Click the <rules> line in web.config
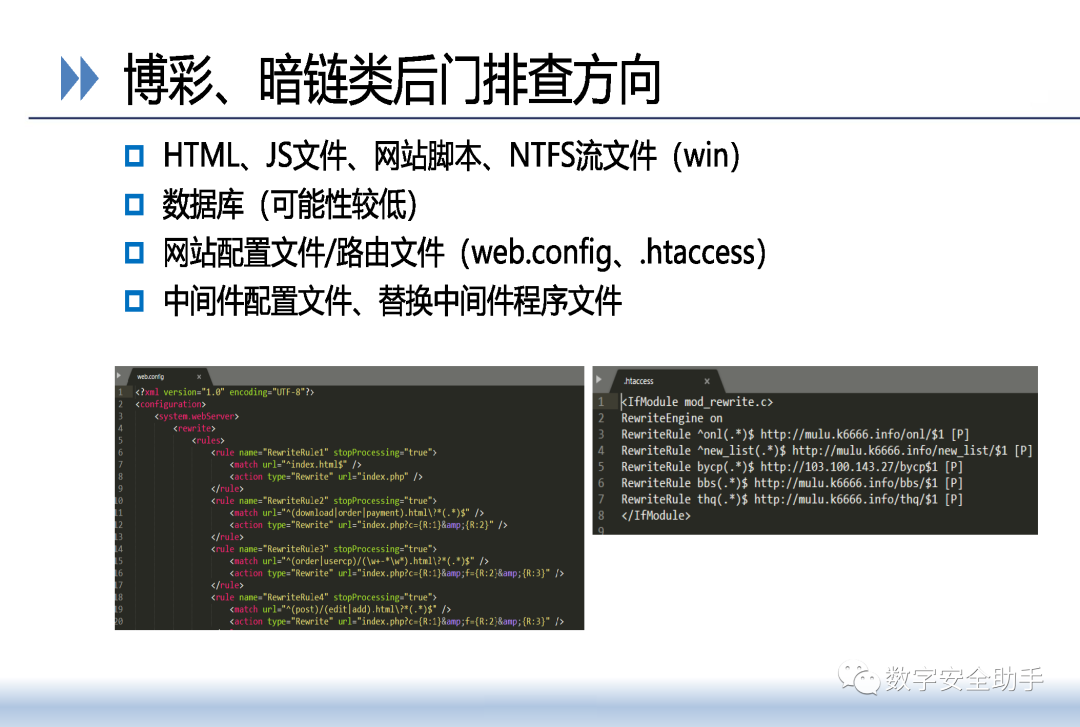The width and height of the screenshot is (1080, 727). click(x=208, y=440)
